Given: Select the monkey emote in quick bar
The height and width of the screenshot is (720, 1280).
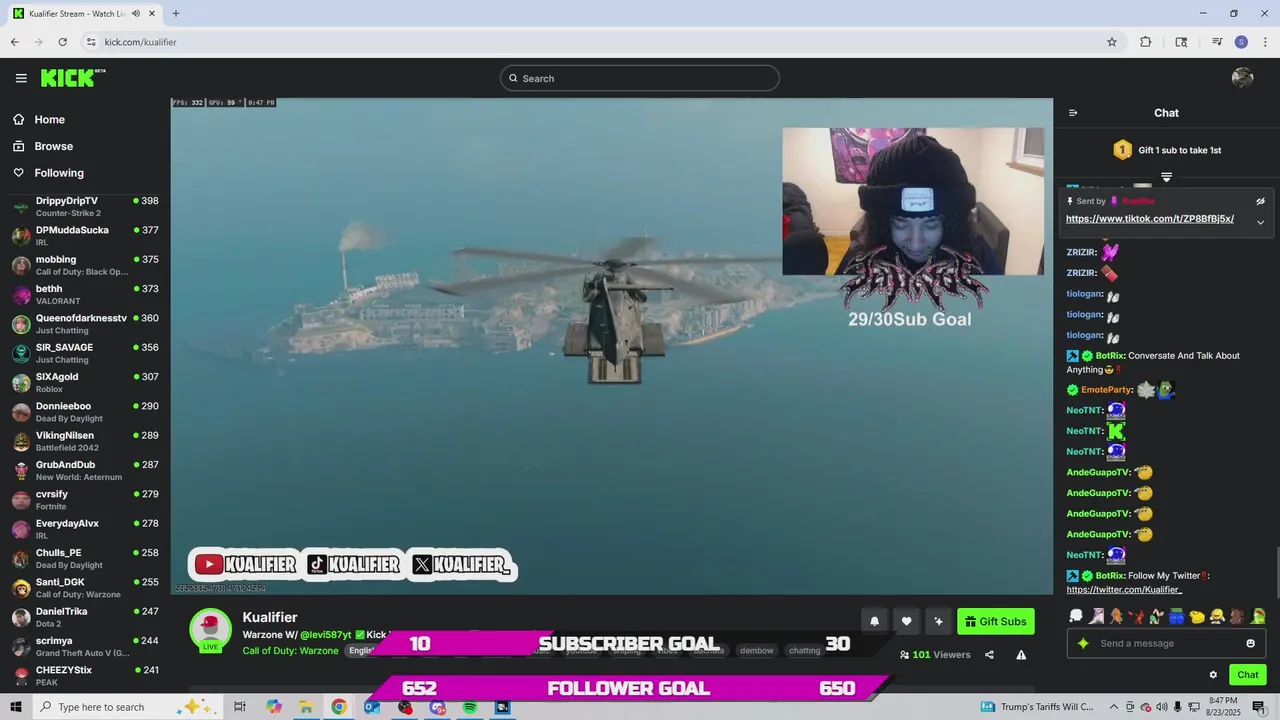Looking at the screenshot, I should click(x=1237, y=617).
